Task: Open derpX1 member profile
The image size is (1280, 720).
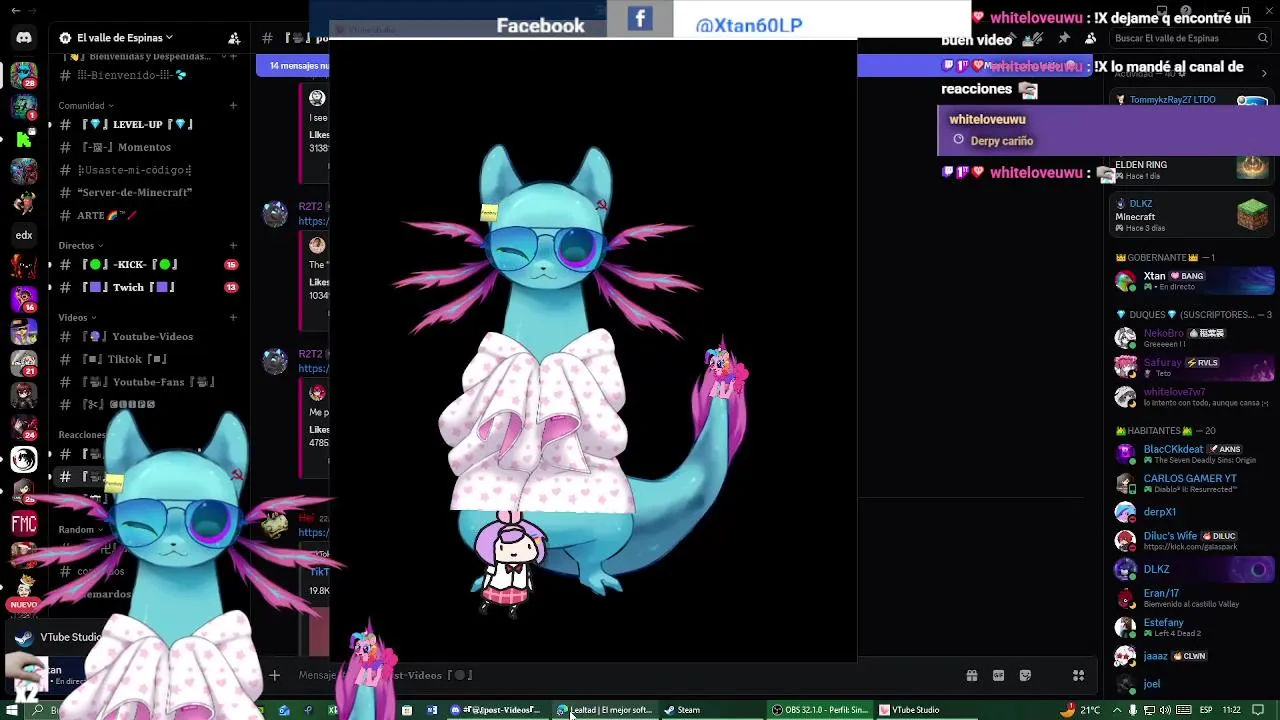Action: click(x=1191, y=512)
